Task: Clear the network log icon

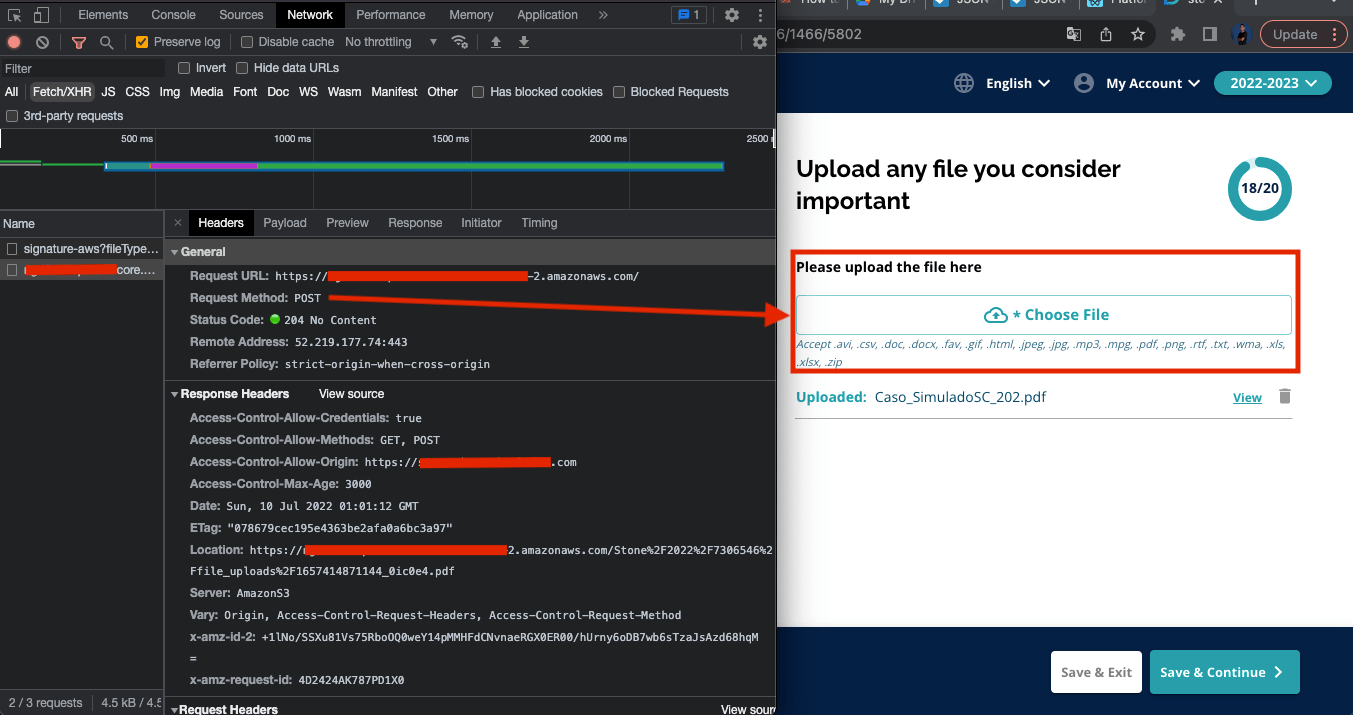Action: click(x=42, y=42)
